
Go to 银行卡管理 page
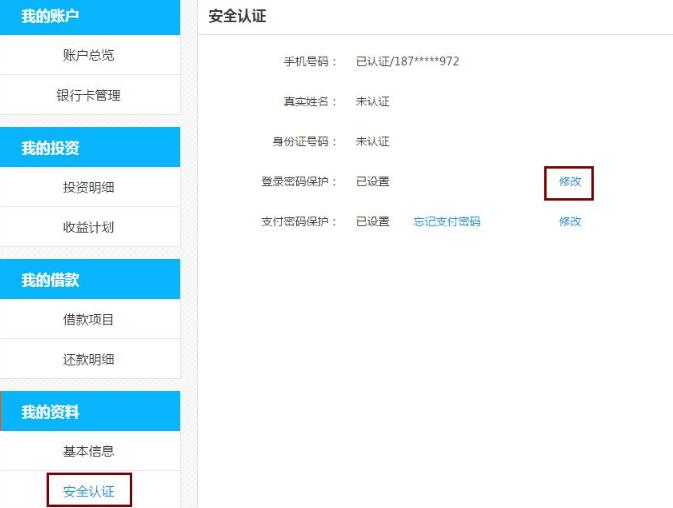click(x=88, y=95)
